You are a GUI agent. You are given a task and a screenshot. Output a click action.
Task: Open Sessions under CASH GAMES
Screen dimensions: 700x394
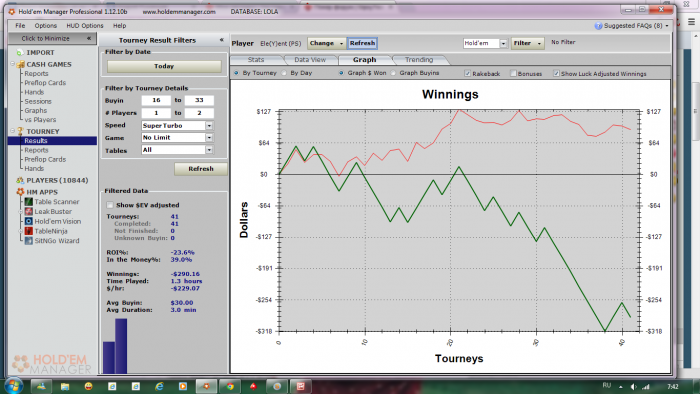[38, 101]
